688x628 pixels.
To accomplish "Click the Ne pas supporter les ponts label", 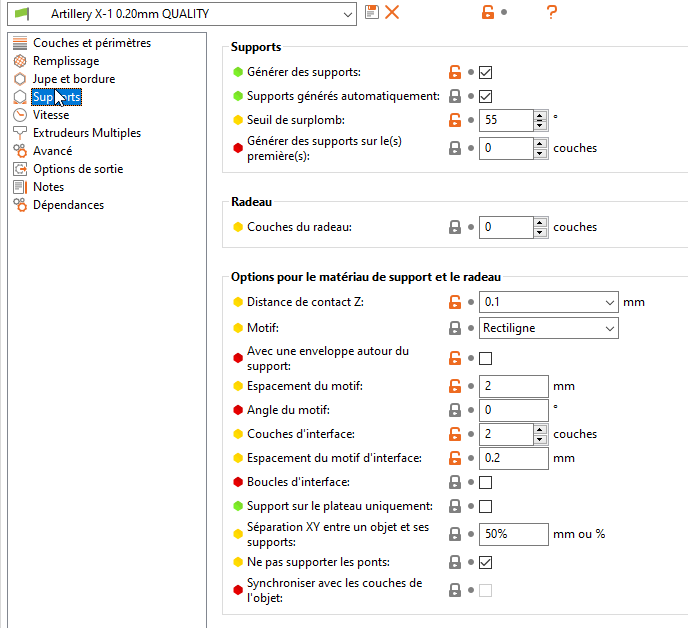I will click(318, 562).
